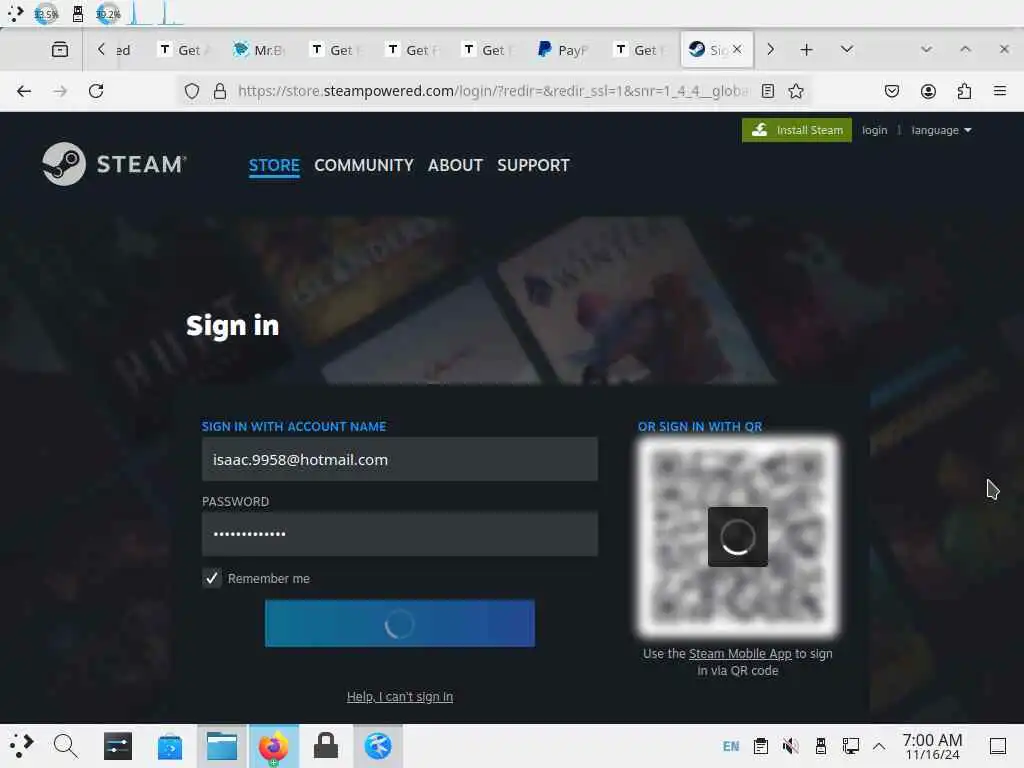Click the login link in header
This screenshot has width=1024, height=768.
tap(874, 131)
